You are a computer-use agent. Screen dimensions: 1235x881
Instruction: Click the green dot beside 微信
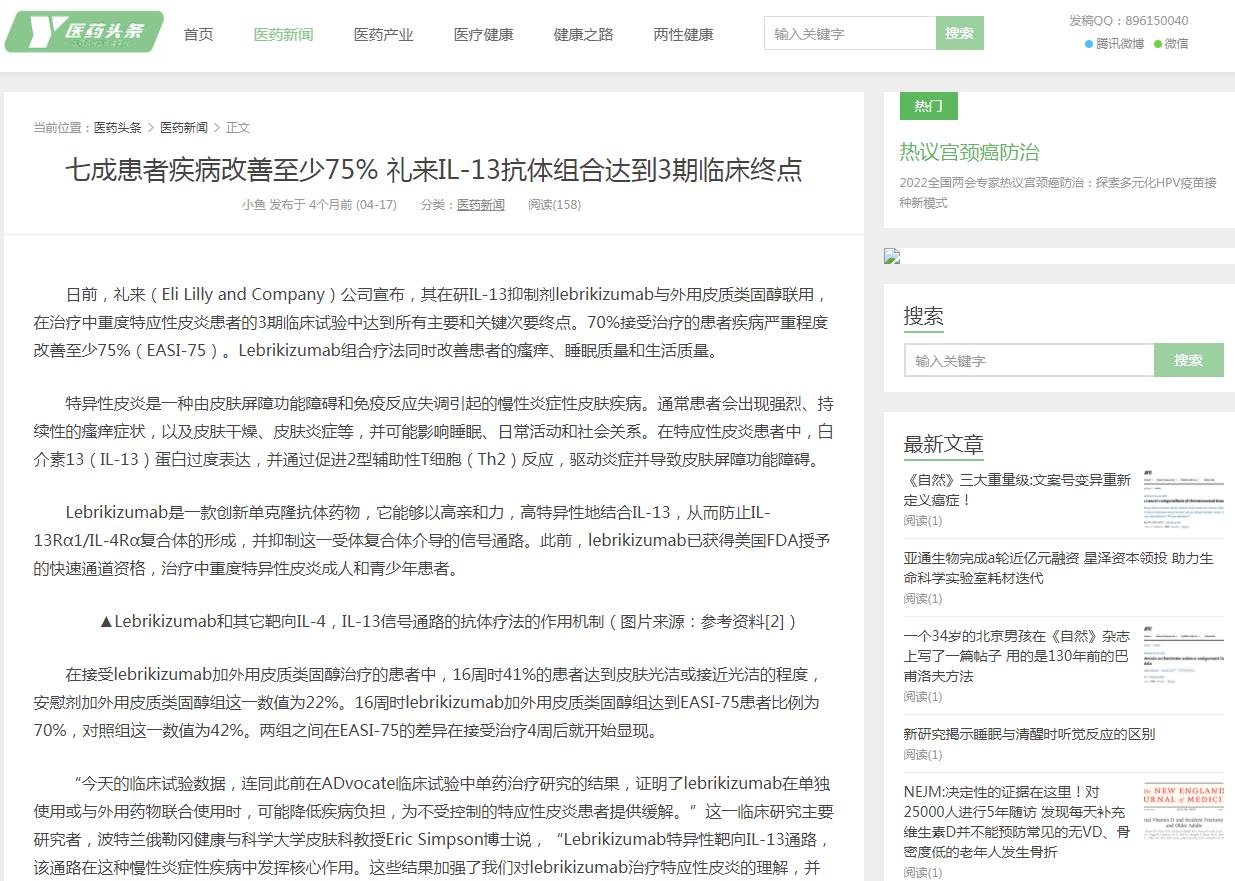pyautogui.click(x=1158, y=44)
